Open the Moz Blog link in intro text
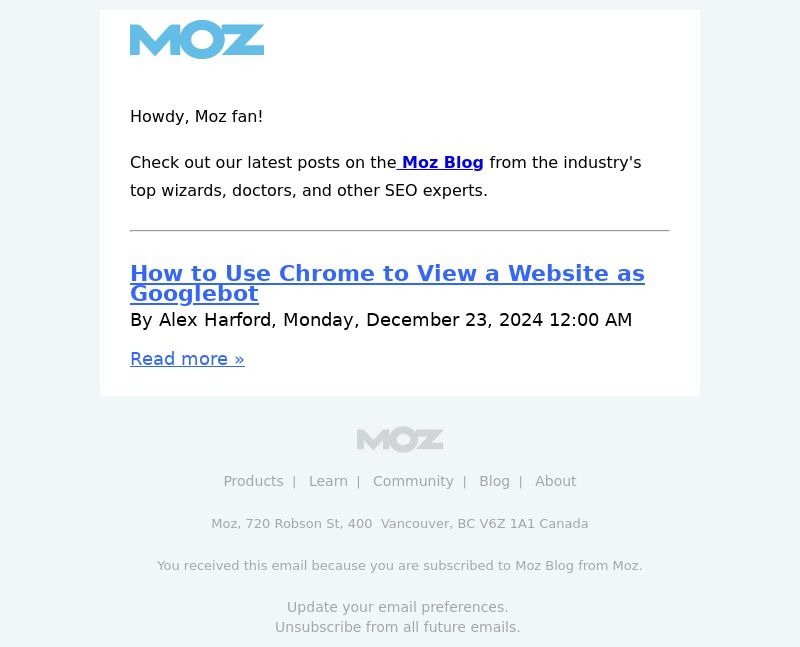800x647 pixels. 440,162
